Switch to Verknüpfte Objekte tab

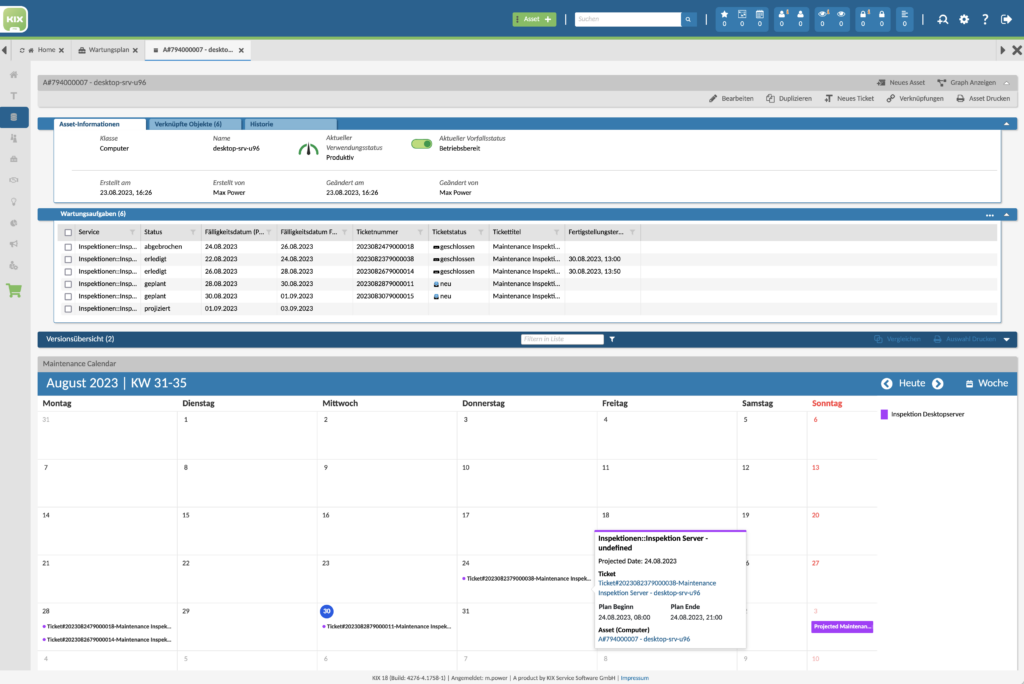188,124
